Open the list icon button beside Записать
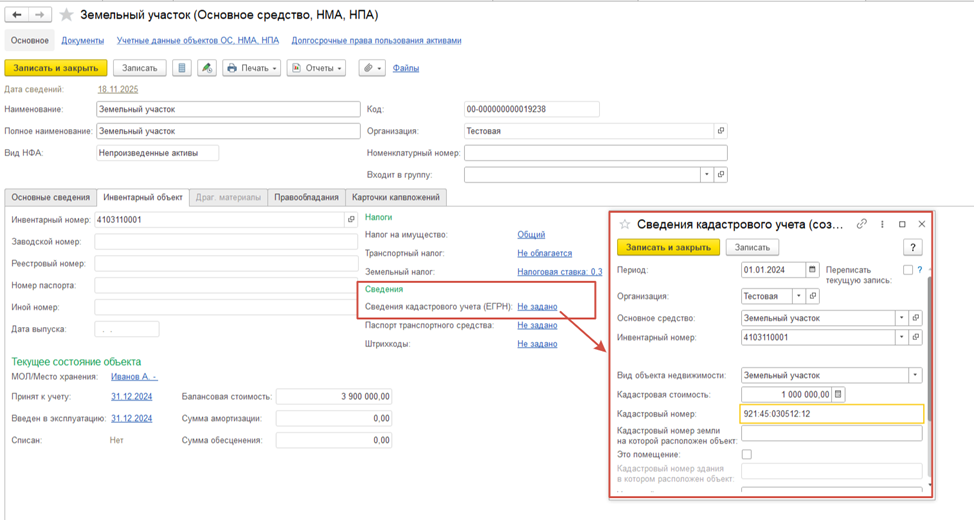 (x=181, y=68)
